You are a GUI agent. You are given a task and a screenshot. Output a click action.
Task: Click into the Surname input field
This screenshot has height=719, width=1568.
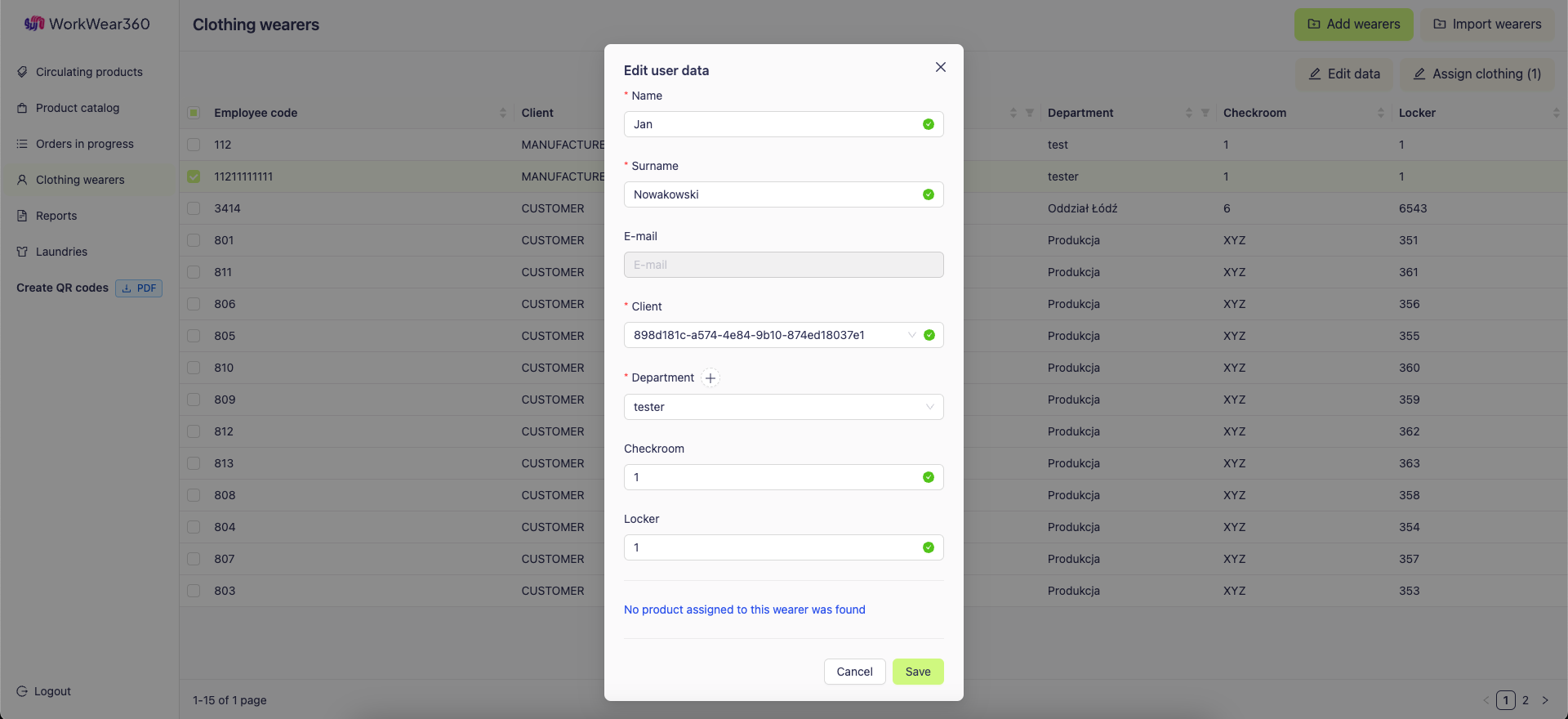(x=772, y=194)
